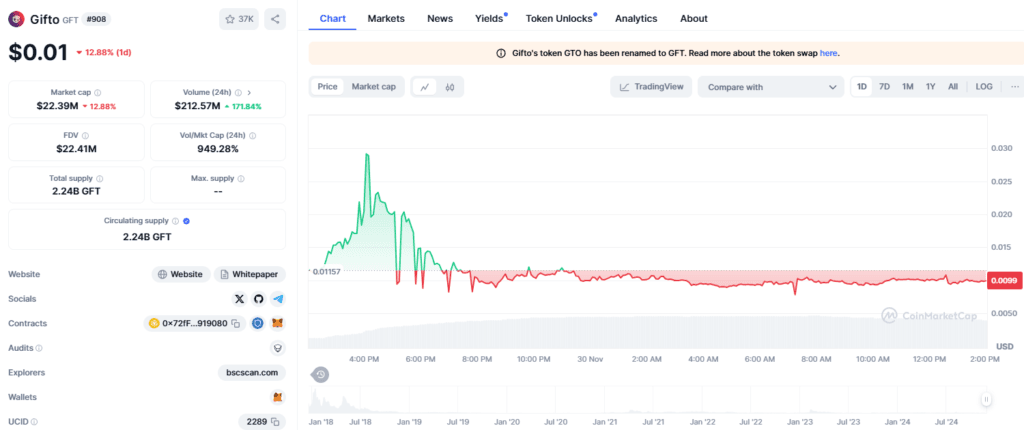This screenshot has width=1024, height=430.
Task: Open the Compare with dropdown
Action: (x=771, y=87)
